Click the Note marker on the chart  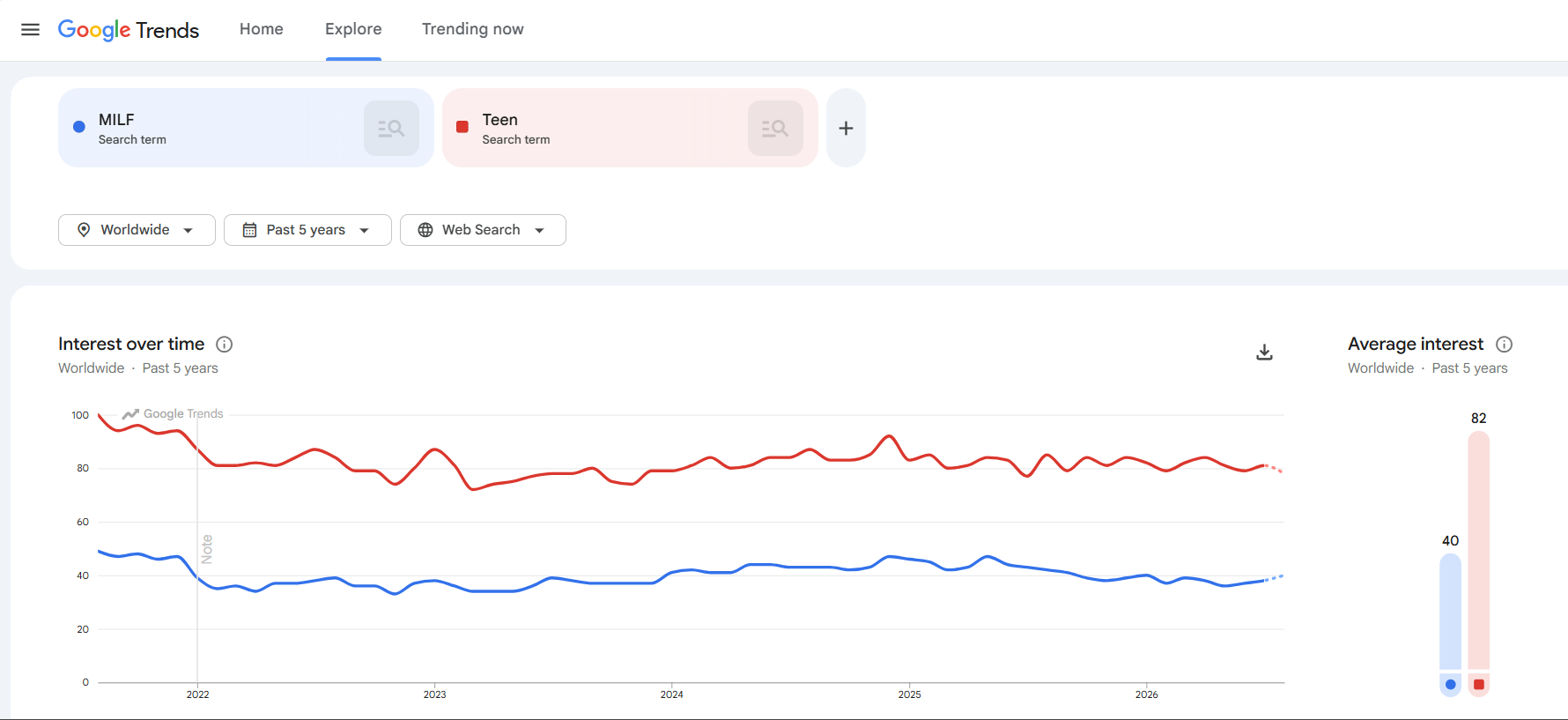207,549
